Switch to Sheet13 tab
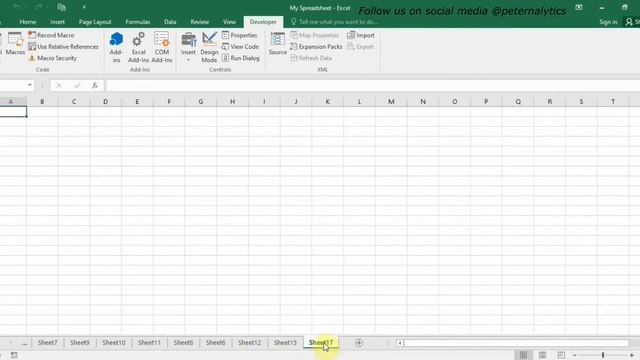 (285, 343)
